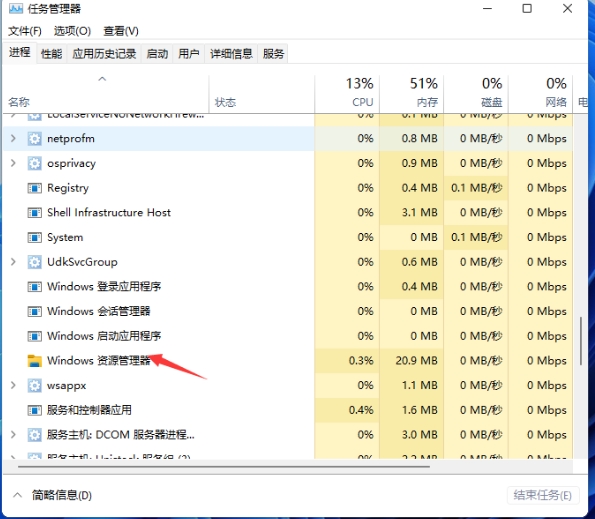Open the 详细信息 tab
Viewport: 595px width, 519px height.
pyautogui.click(x=231, y=53)
